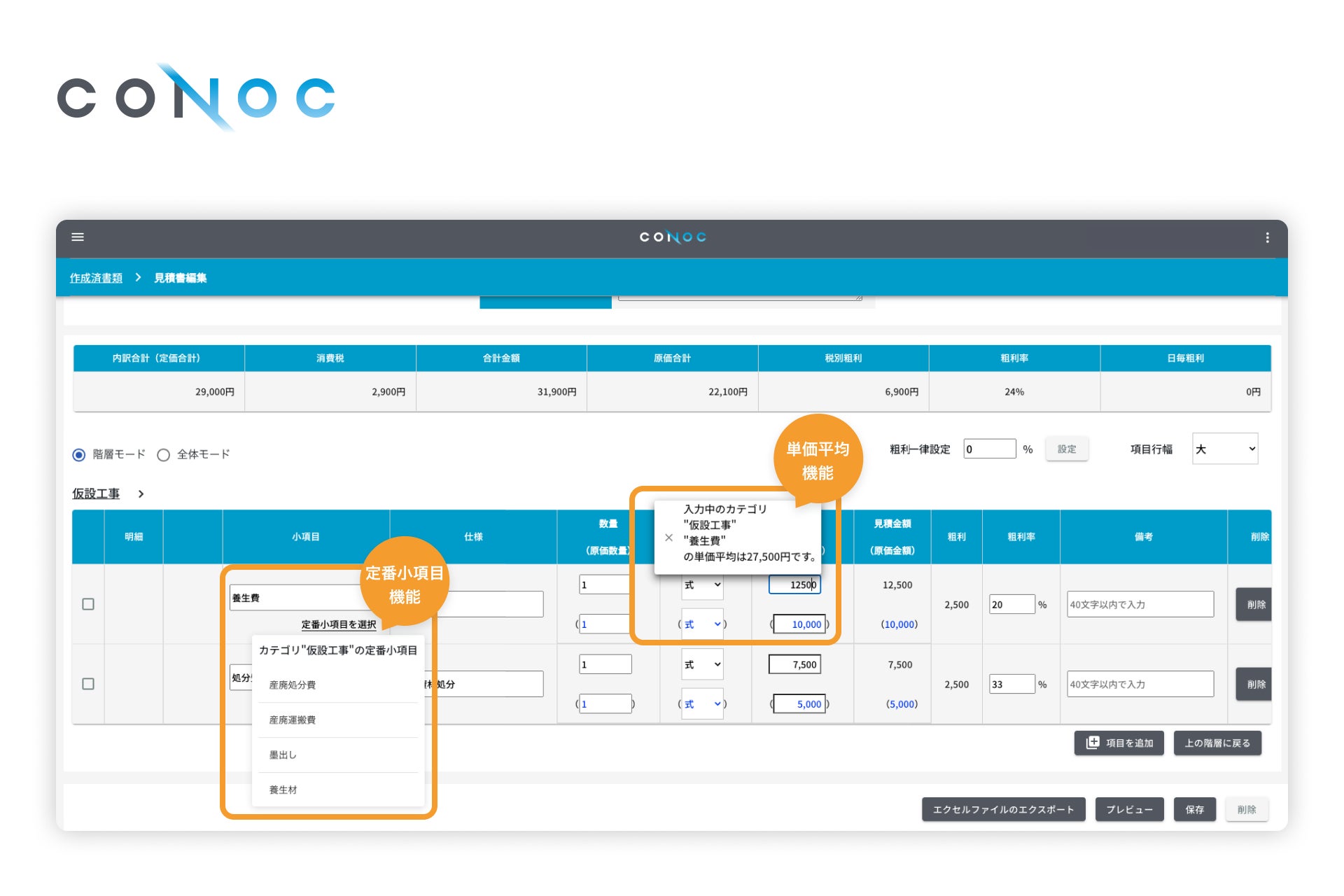Close the unit price average popup
The width and height of the screenshot is (1344, 896).
[668, 538]
